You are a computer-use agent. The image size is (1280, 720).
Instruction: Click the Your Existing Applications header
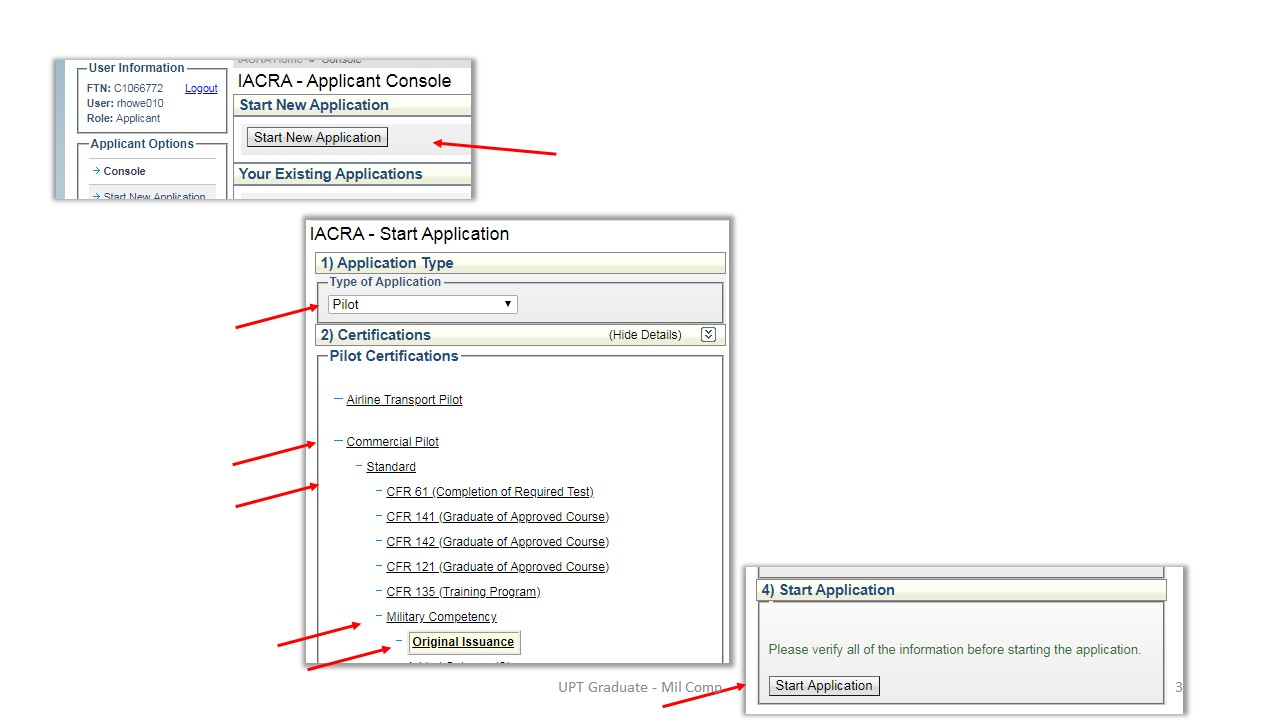pyautogui.click(x=352, y=174)
